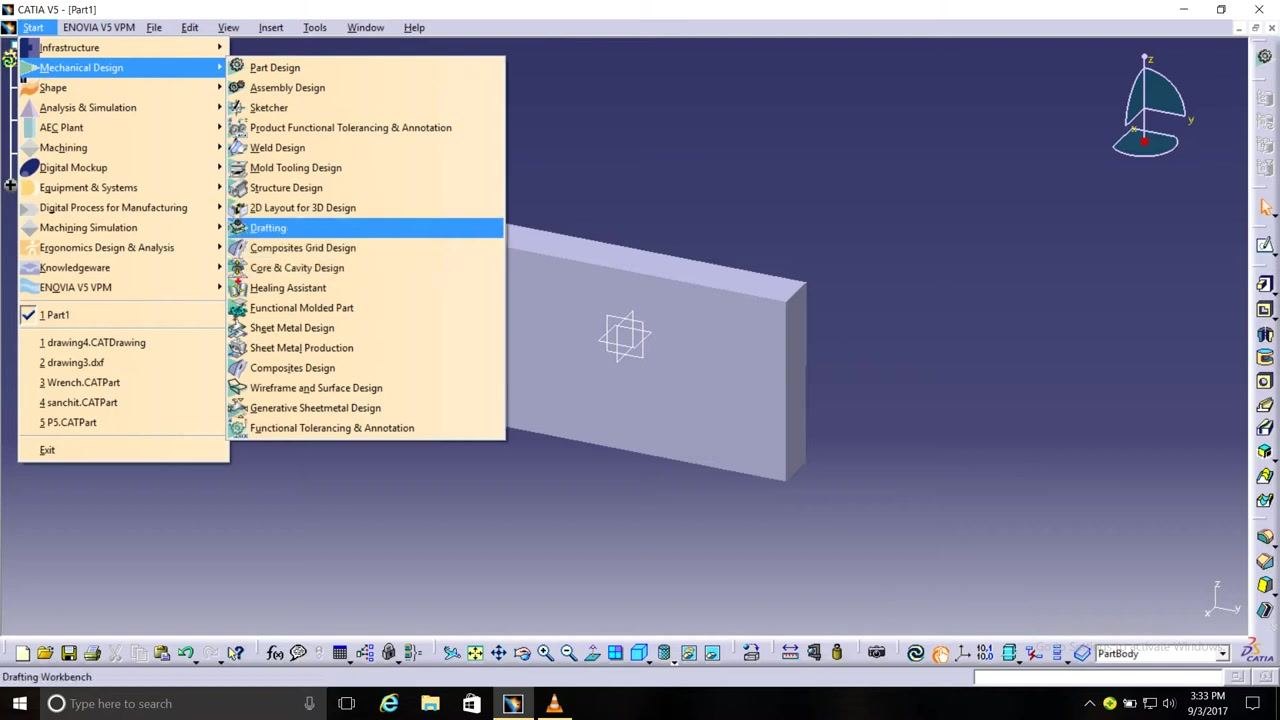
Task: Click the Rotate view icon
Action: pos(522,653)
